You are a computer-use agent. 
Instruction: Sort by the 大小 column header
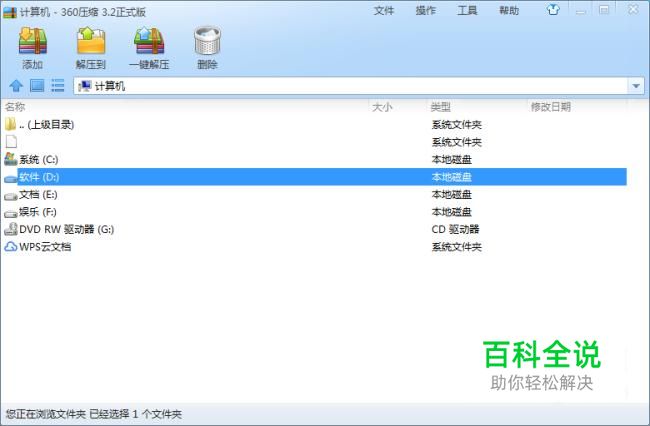click(x=382, y=107)
